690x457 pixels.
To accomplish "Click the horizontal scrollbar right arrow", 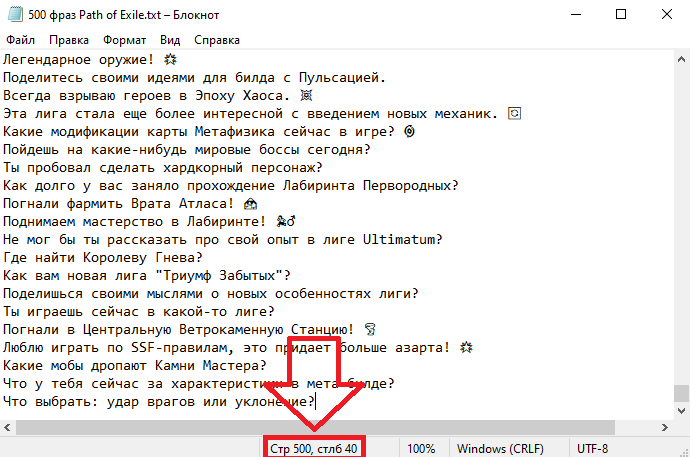I will [x=665, y=428].
